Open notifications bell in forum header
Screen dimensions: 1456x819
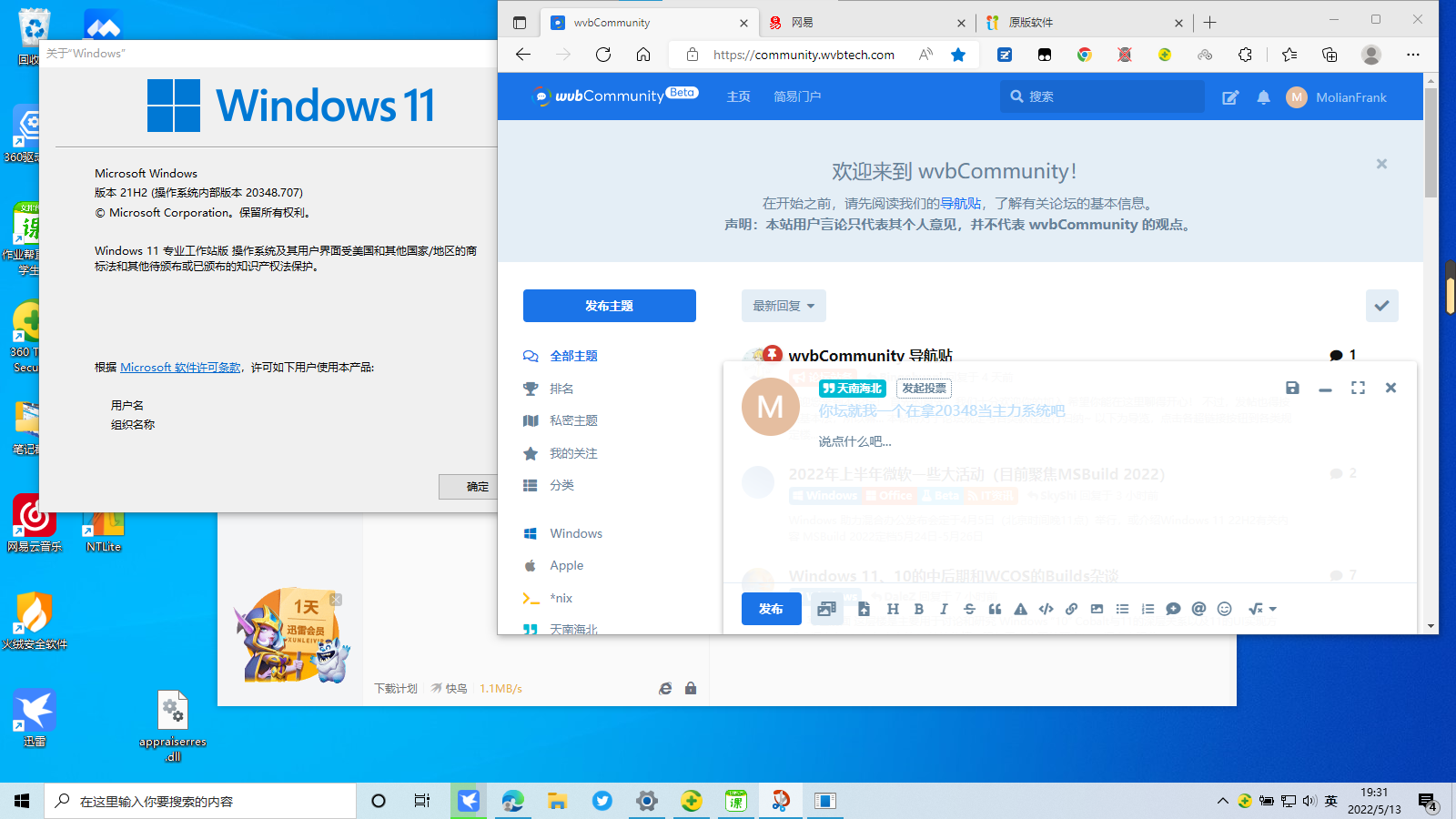tap(1263, 97)
